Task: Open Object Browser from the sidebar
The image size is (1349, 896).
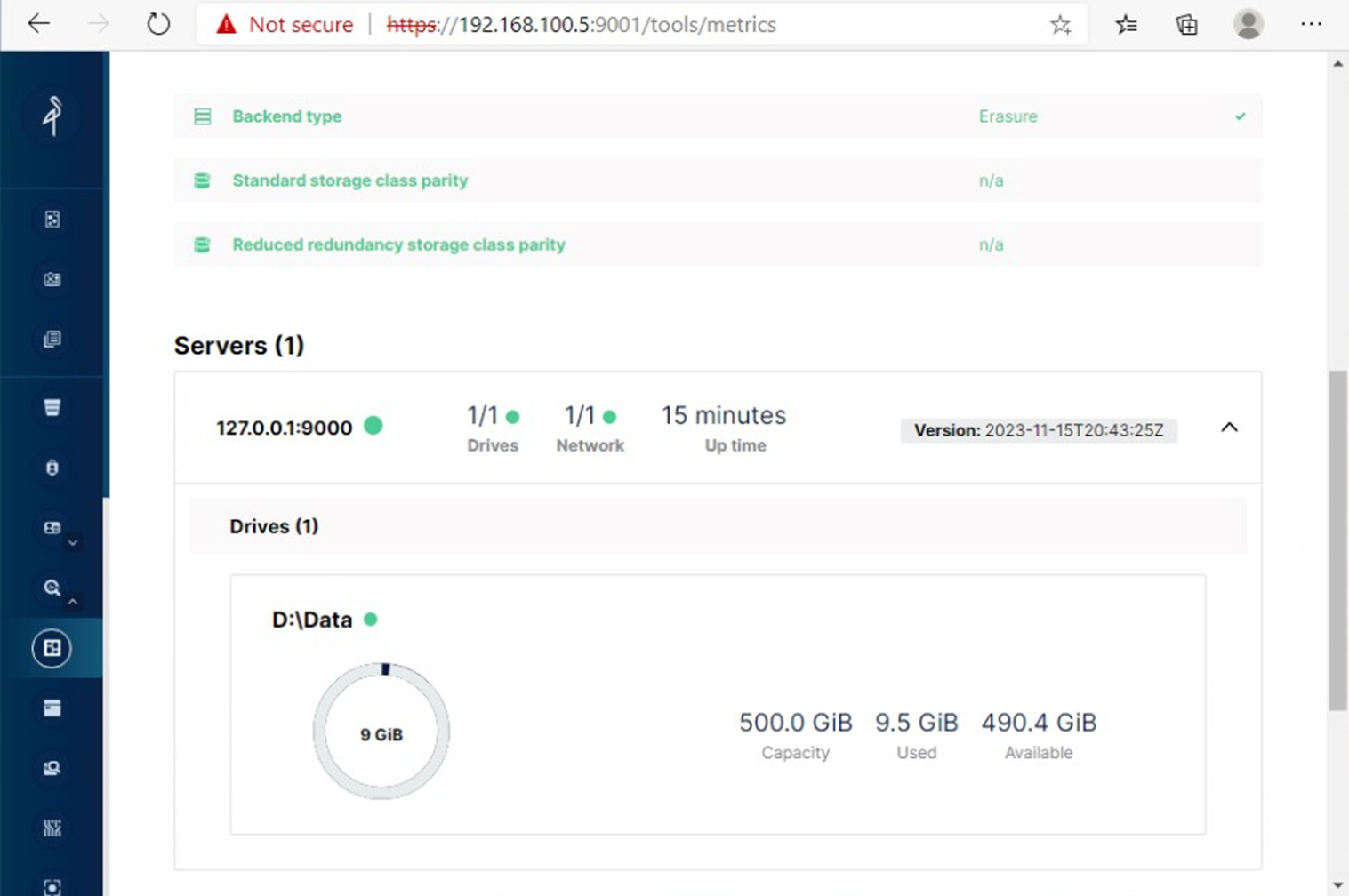Action: [52, 220]
